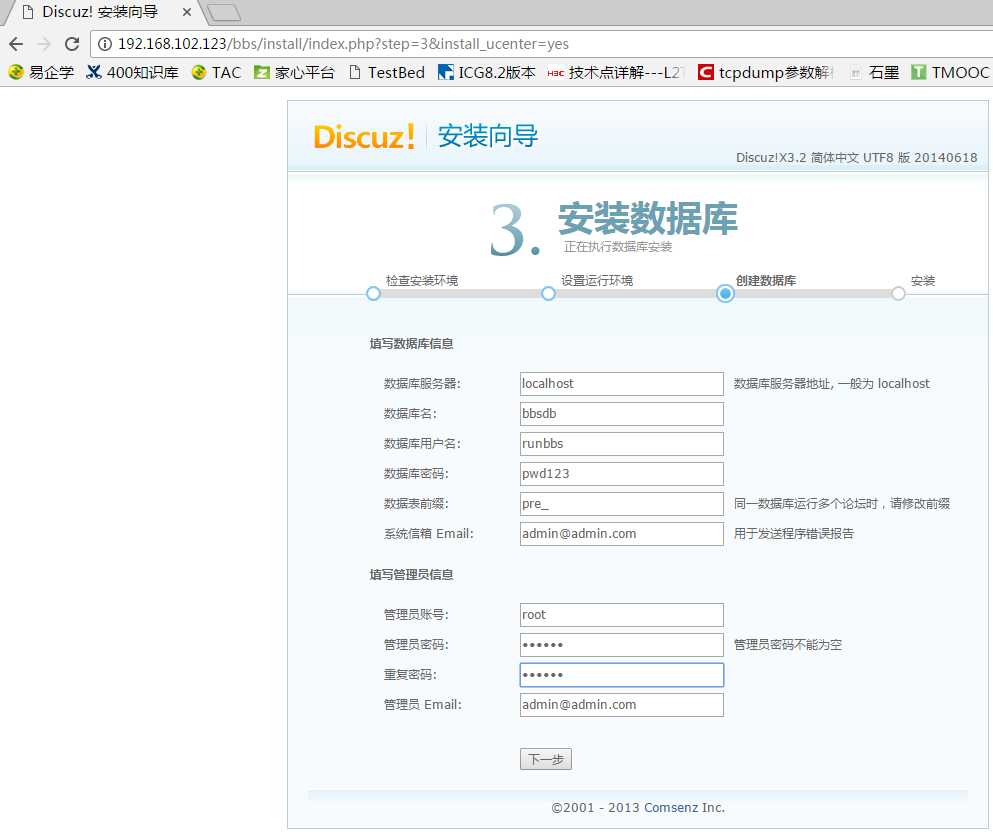Open a new tab button
993x832 pixels.
tap(224, 12)
